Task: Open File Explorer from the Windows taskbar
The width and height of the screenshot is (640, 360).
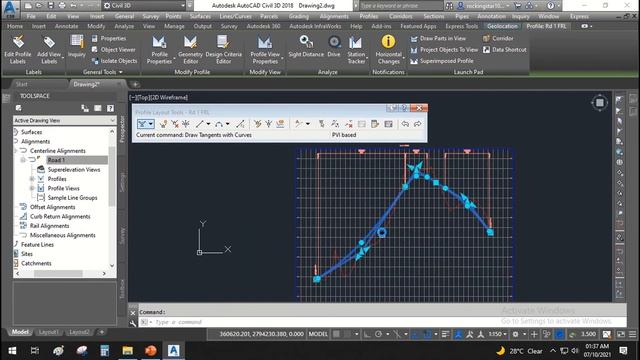Action: tap(127, 351)
